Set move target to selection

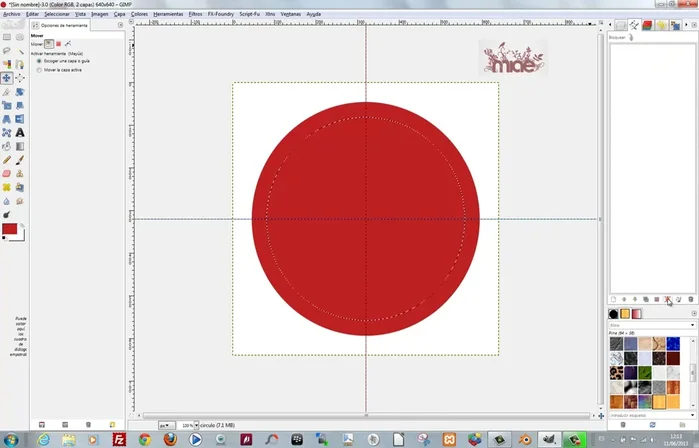point(58,44)
